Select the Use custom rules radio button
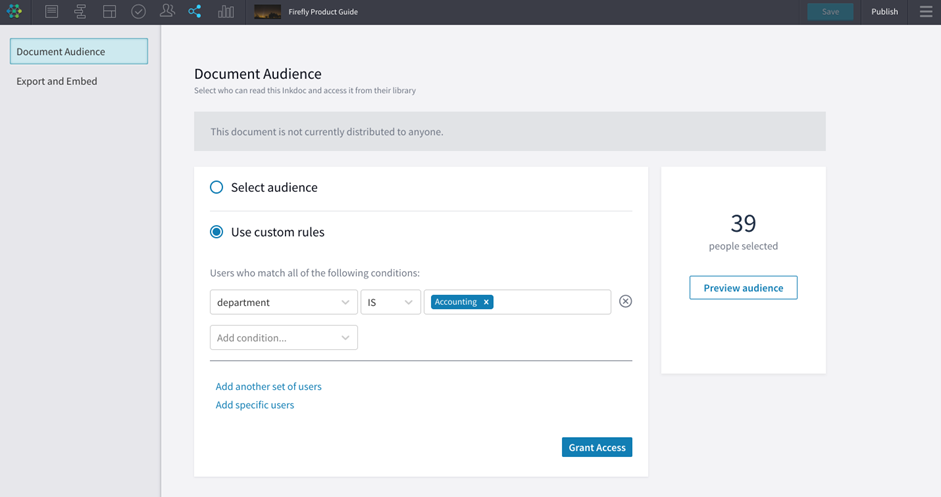This screenshot has height=497, width=941. tap(217, 232)
